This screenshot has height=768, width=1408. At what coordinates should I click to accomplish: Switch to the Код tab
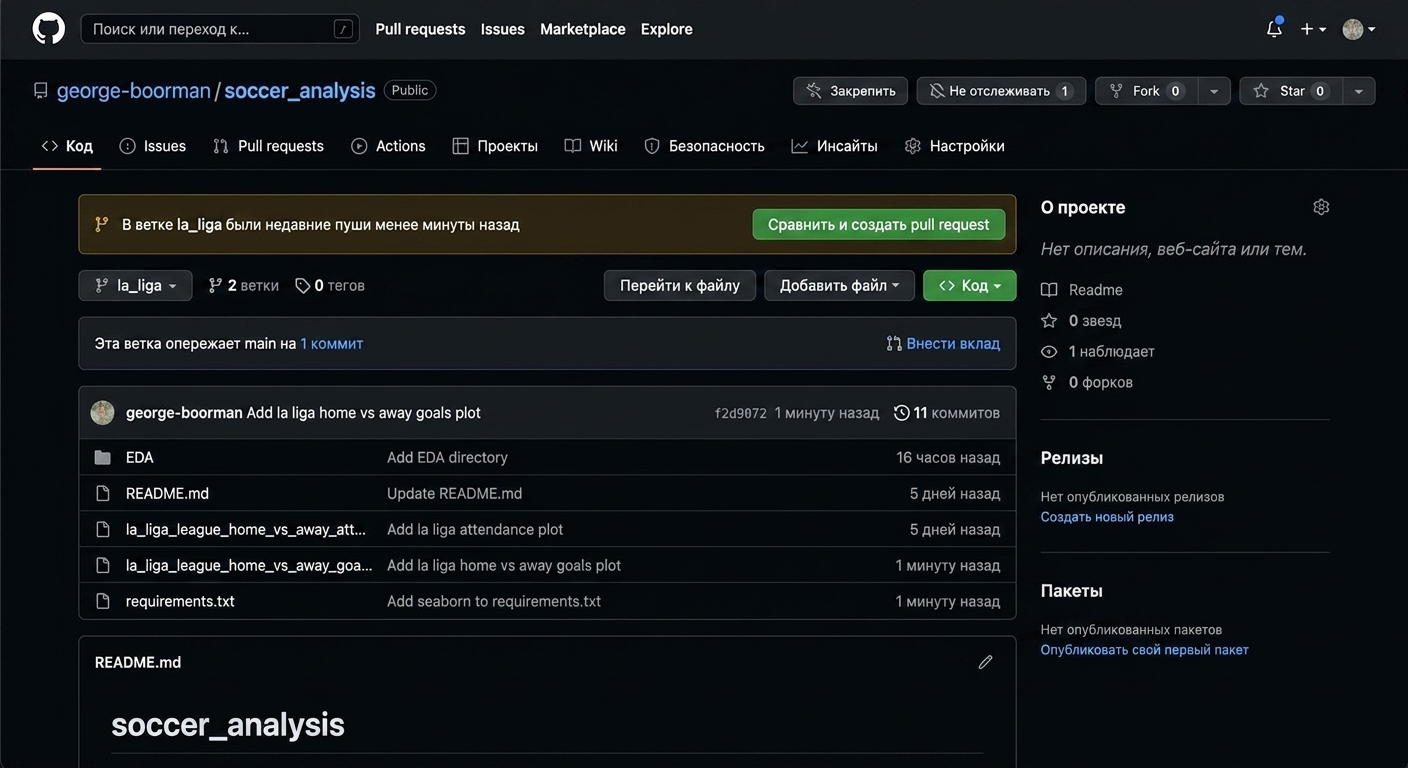[x=67, y=146]
